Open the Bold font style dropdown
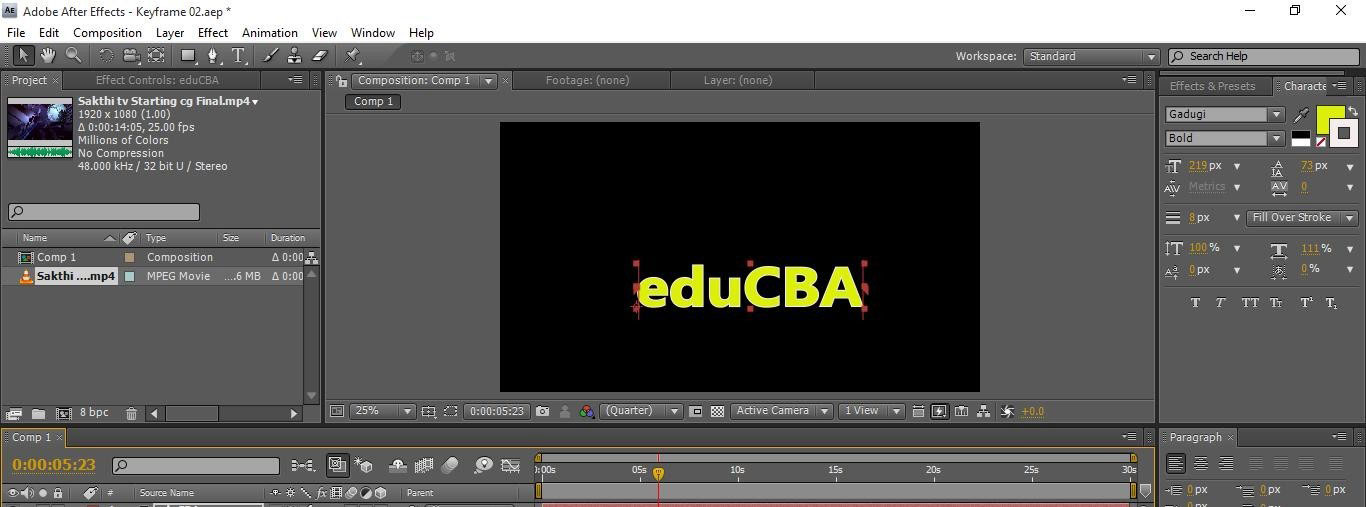1366x507 pixels. click(1224, 139)
